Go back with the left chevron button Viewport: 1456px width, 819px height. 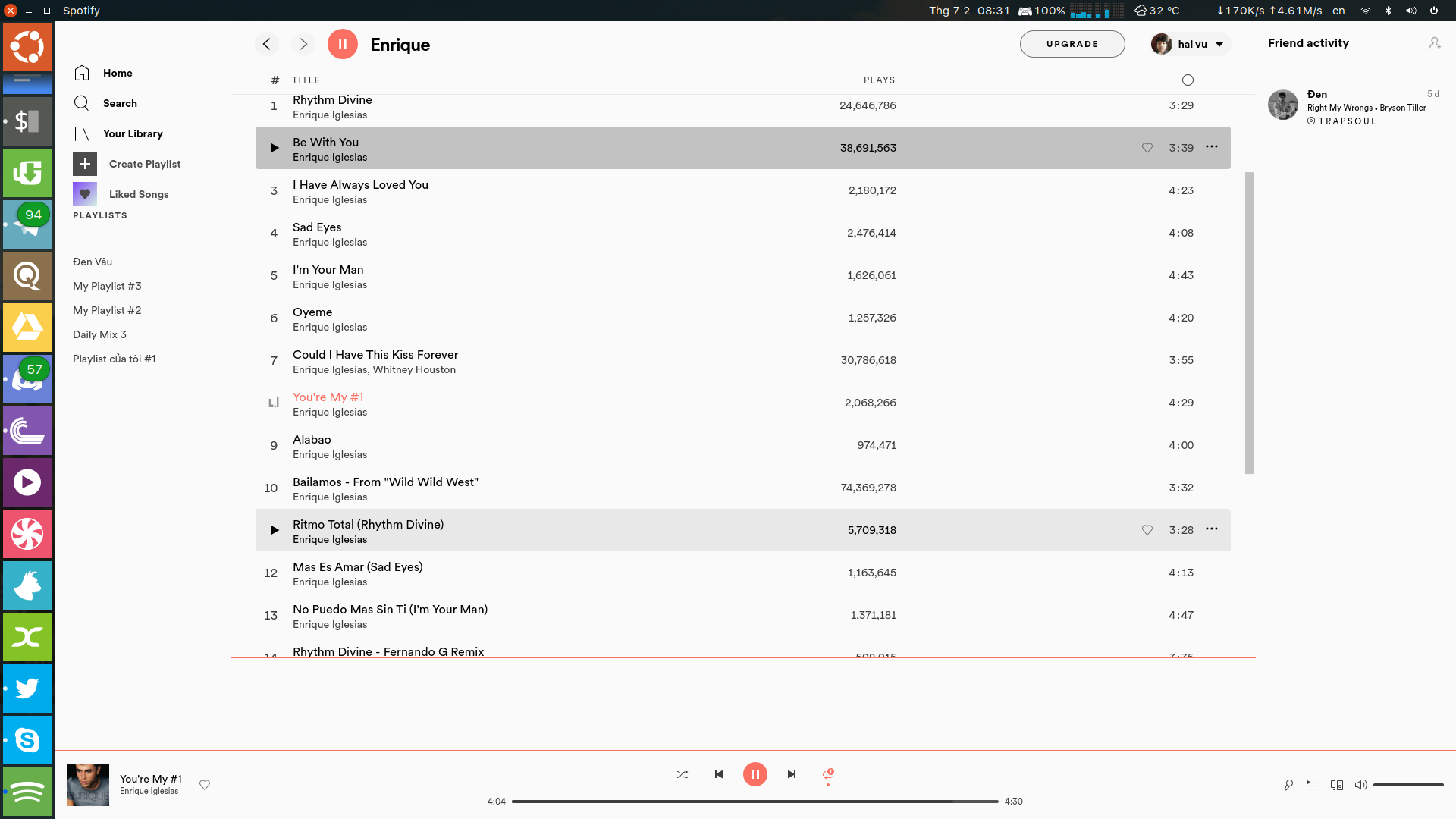coord(267,44)
